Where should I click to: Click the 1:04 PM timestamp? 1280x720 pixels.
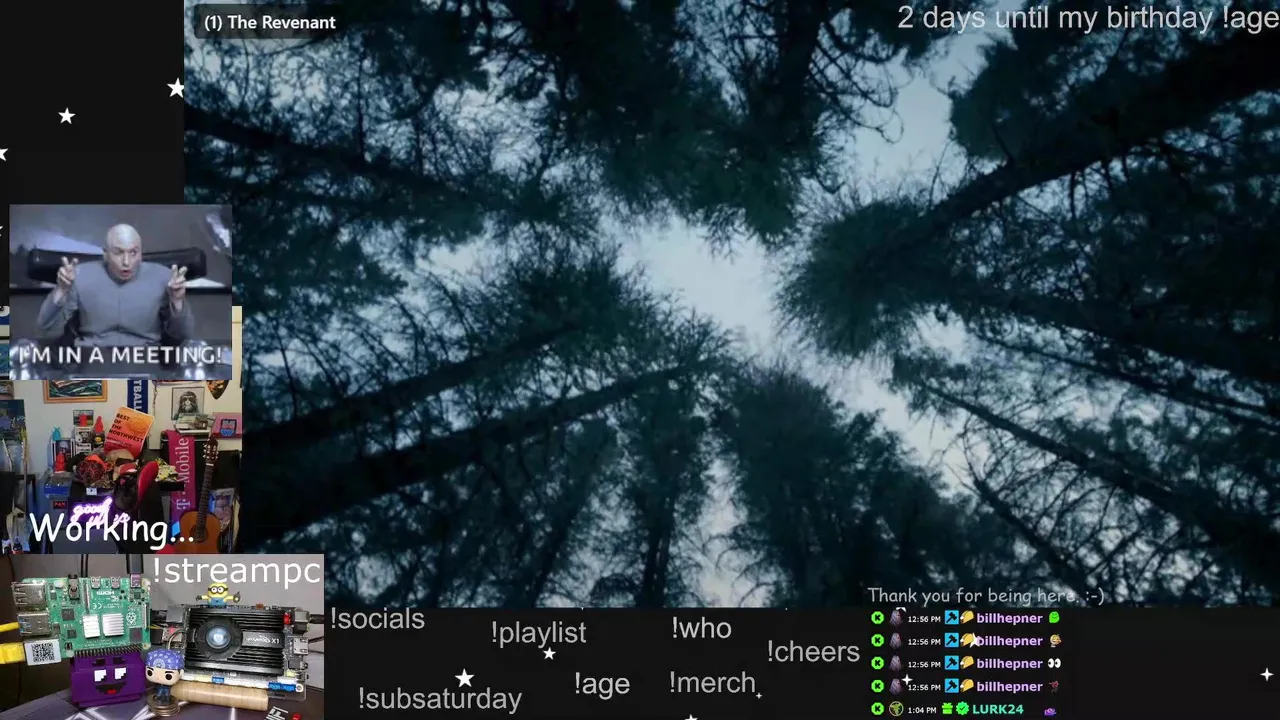(x=922, y=710)
